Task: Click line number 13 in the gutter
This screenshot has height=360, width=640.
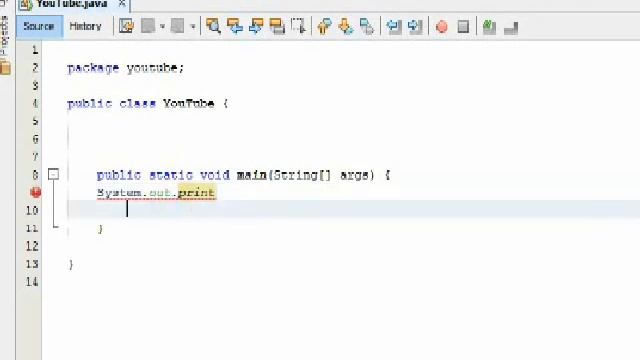Action: 32,264
